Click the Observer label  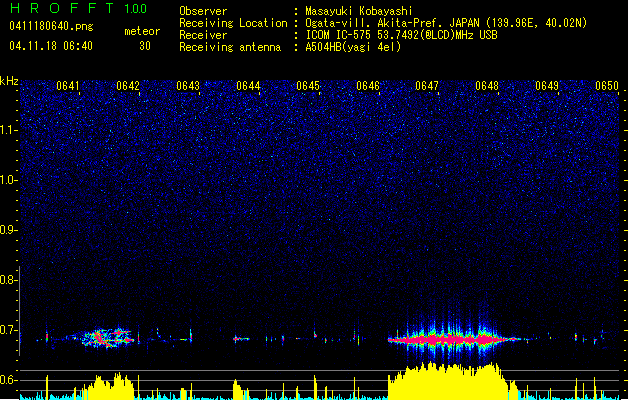click(x=203, y=11)
